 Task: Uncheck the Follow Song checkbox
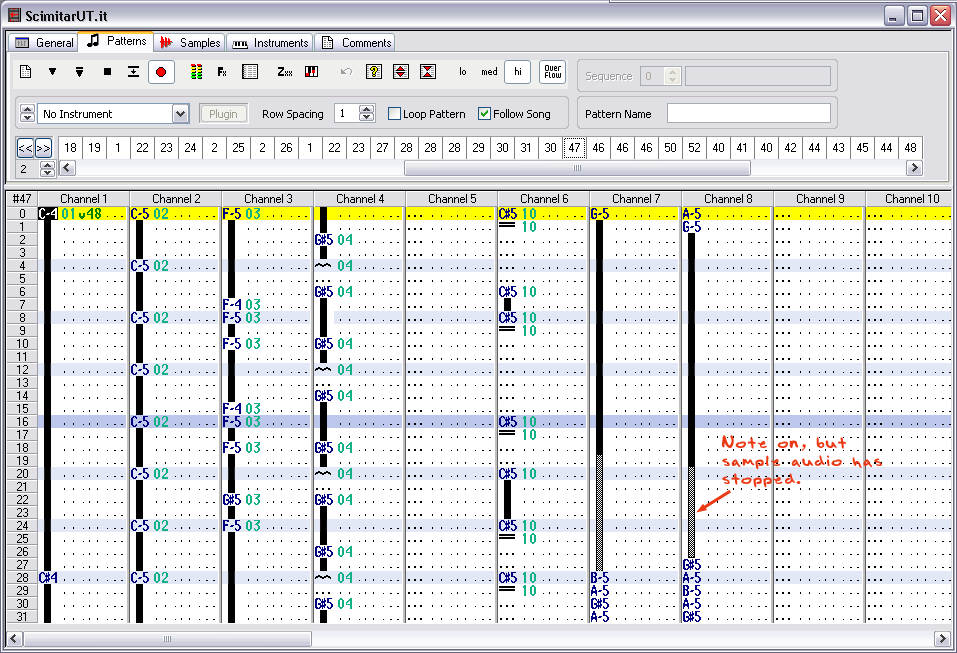tap(485, 114)
